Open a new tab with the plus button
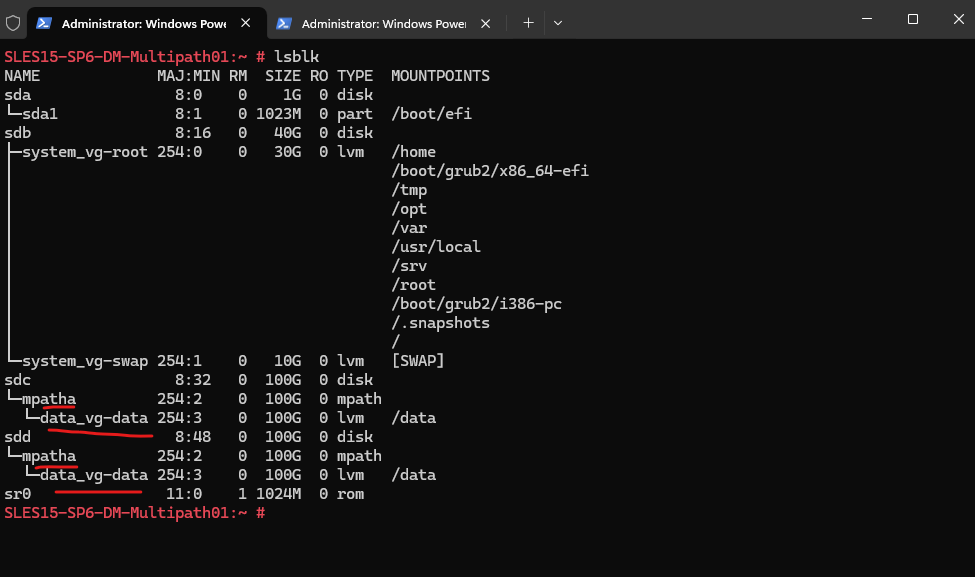 click(x=528, y=22)
